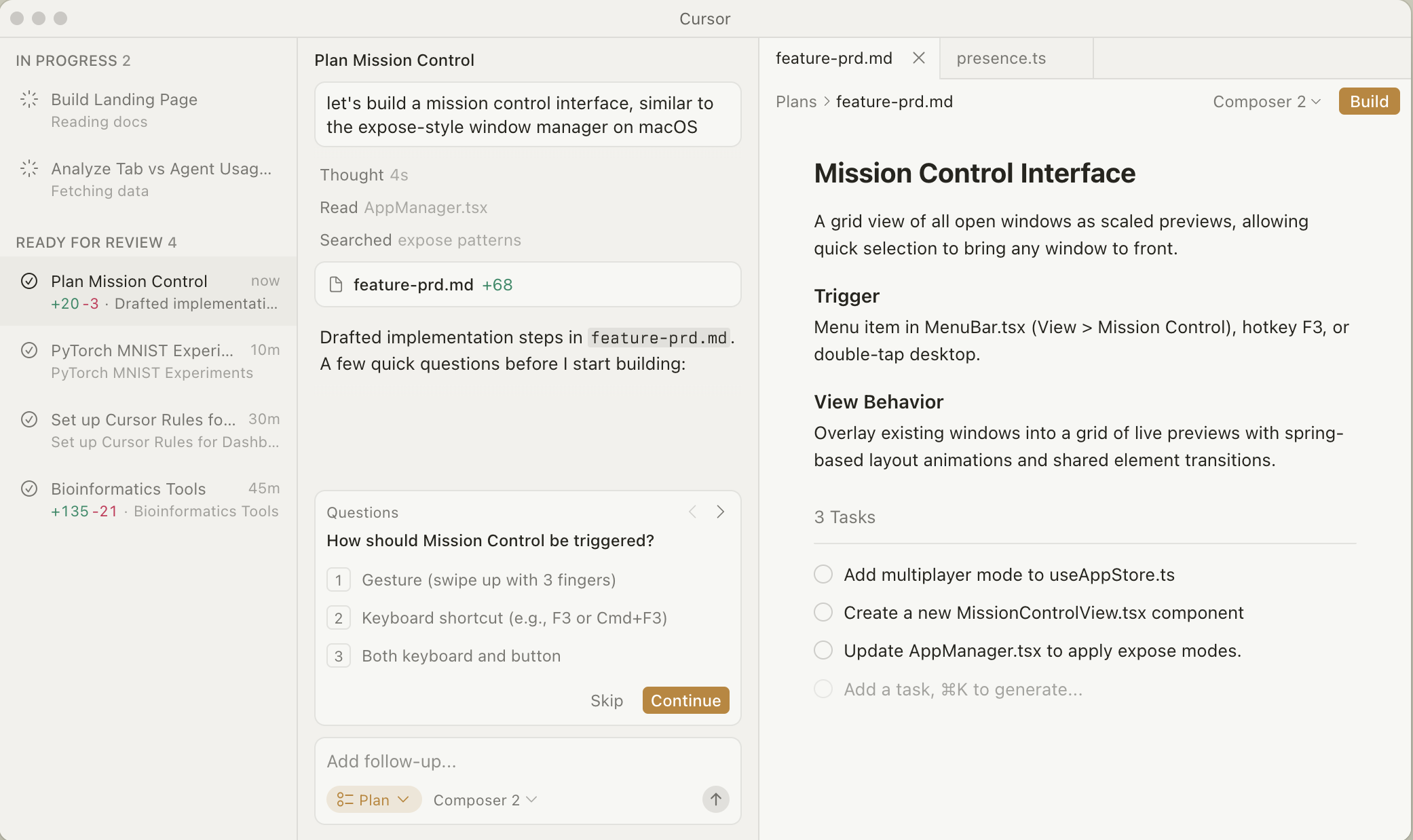
Task: Open the feature-prd.md +68 file card
Action: tap(527, 284)
